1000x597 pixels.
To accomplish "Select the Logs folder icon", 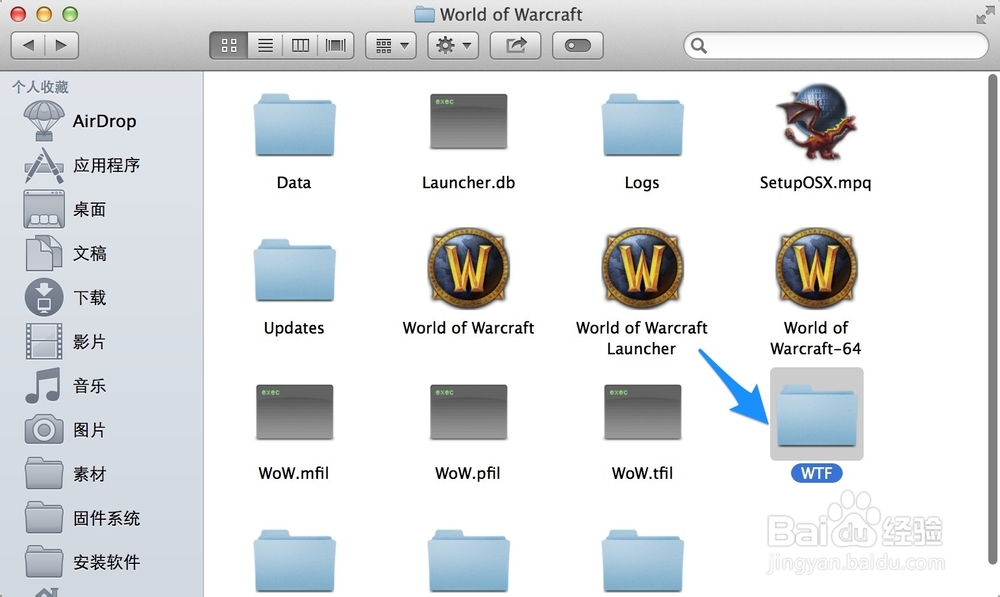I will [642, 124].
